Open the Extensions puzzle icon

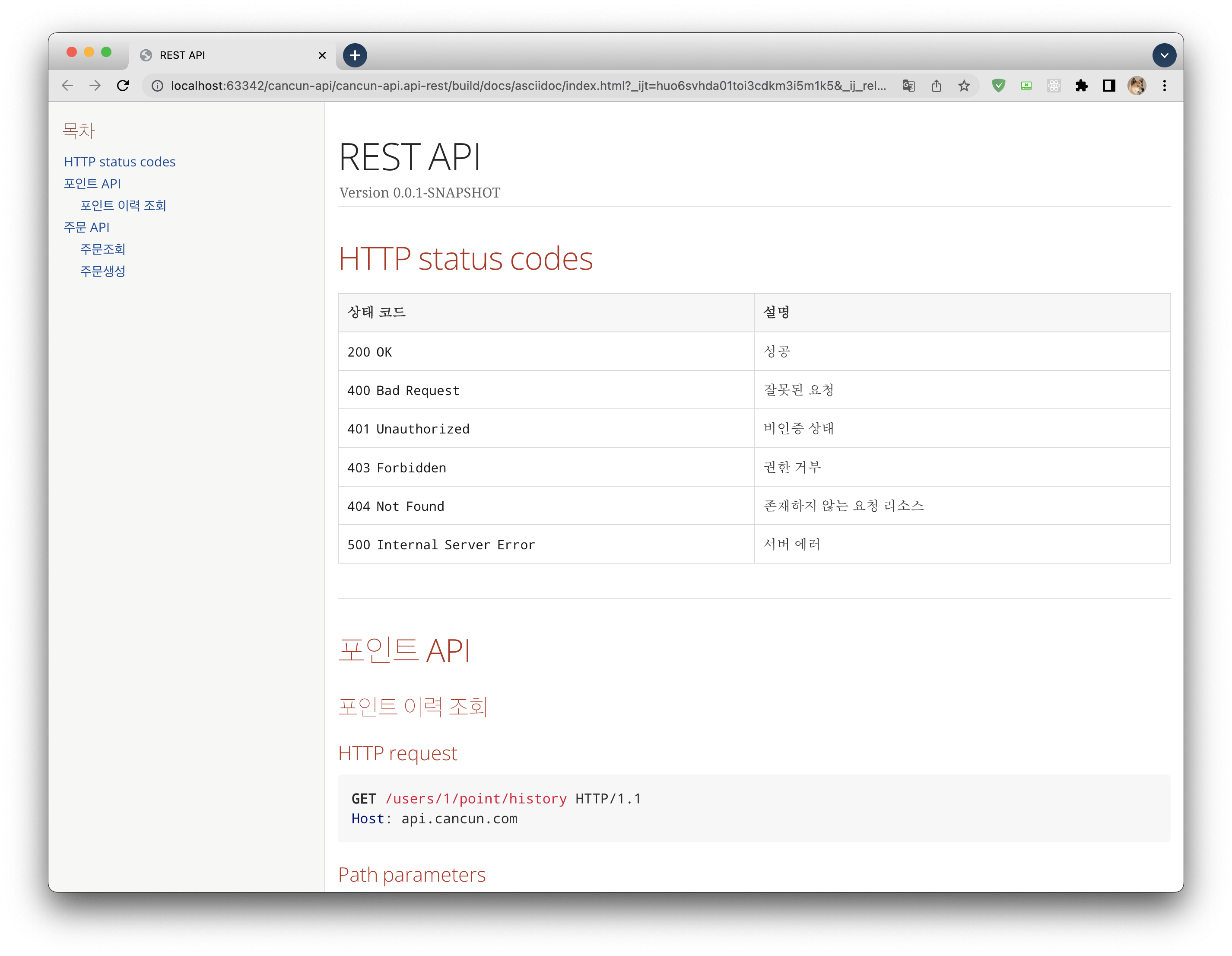point(1081,86)
